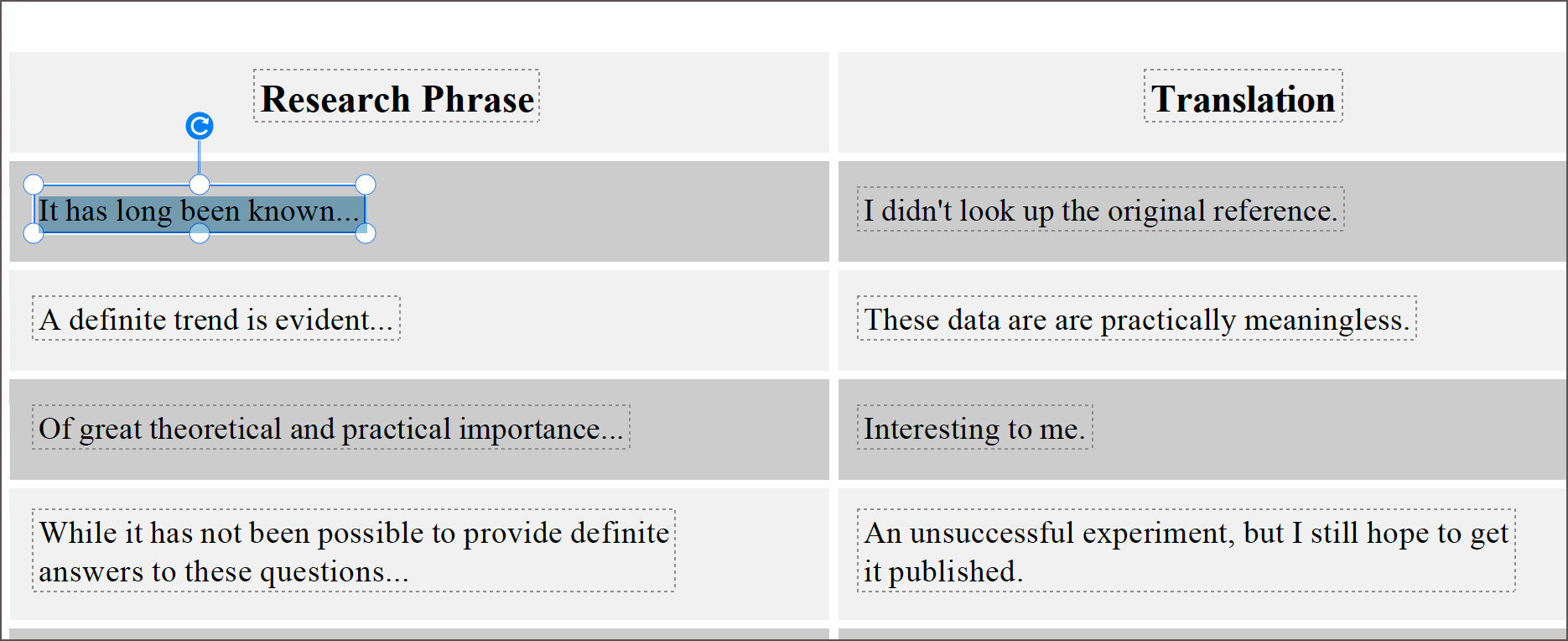Click the left-middle resize handle
The height and width of the screenshot is (641, 1568).
tap(33, 208)
